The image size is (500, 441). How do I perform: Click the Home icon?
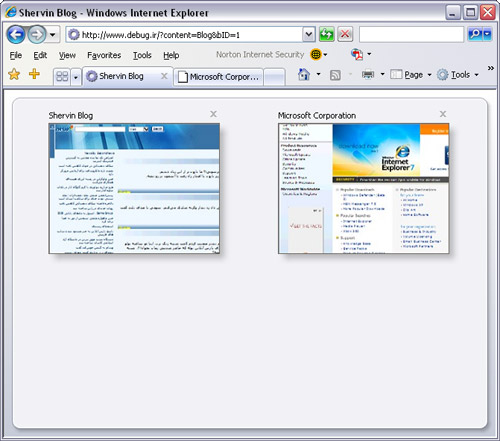304,74
